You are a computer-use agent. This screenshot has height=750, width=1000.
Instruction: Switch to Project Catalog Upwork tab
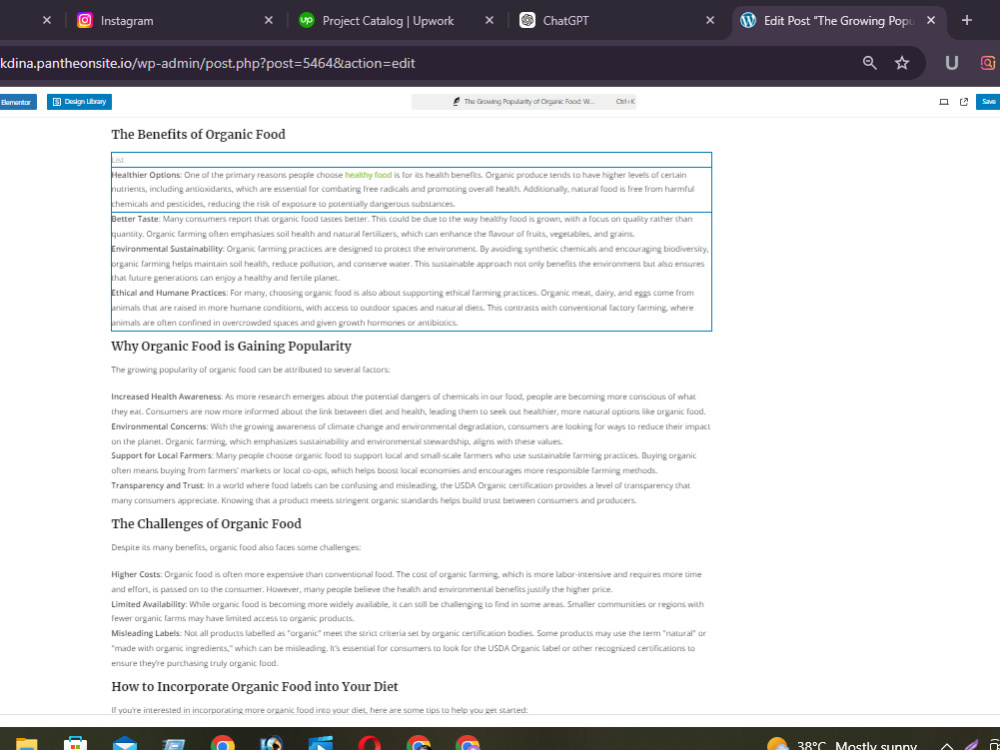[388, 20]
